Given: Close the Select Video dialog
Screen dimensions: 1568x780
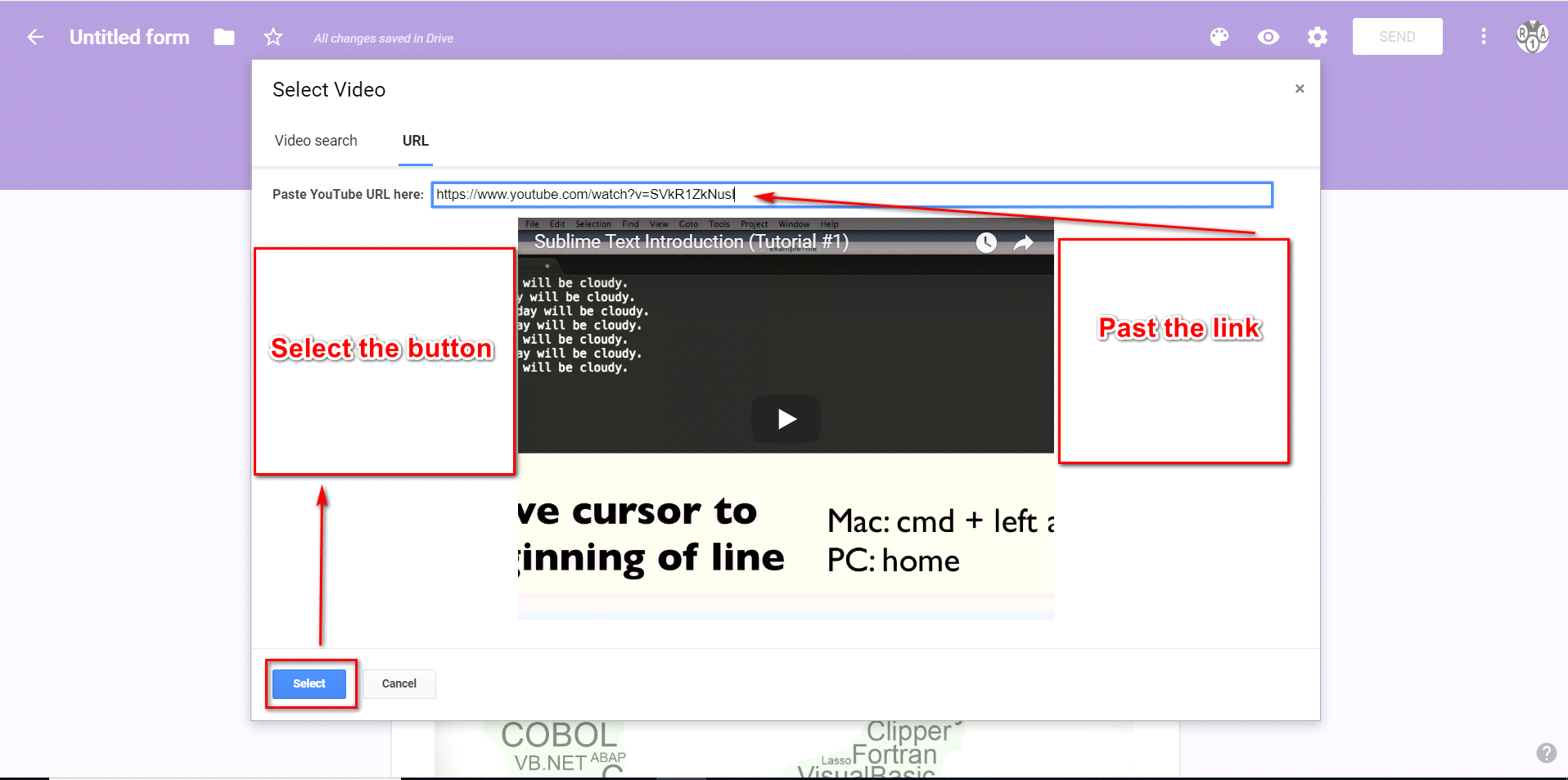Looking at the screenshot, I should coord(1300,88).
